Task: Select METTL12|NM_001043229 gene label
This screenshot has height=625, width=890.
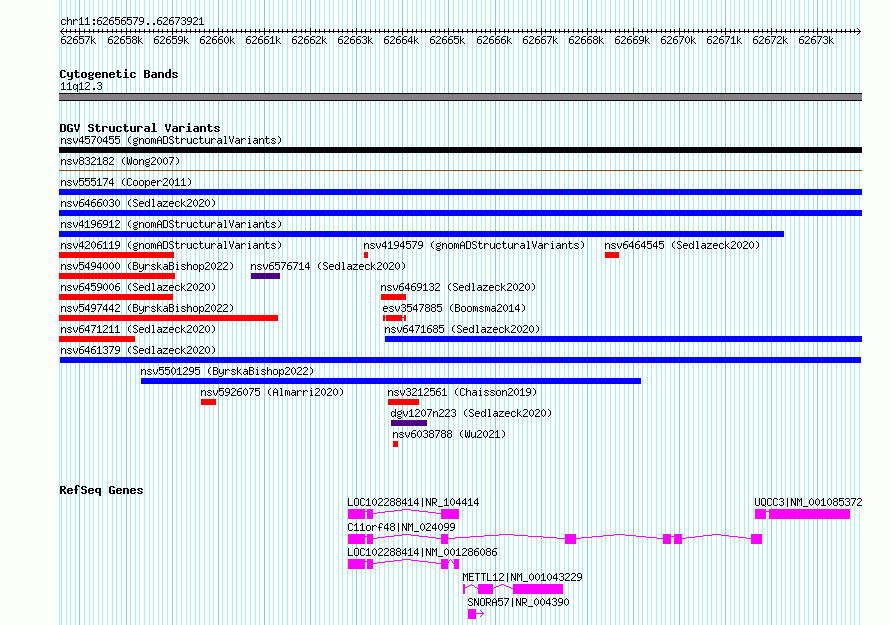Action: tap(522, 577)
